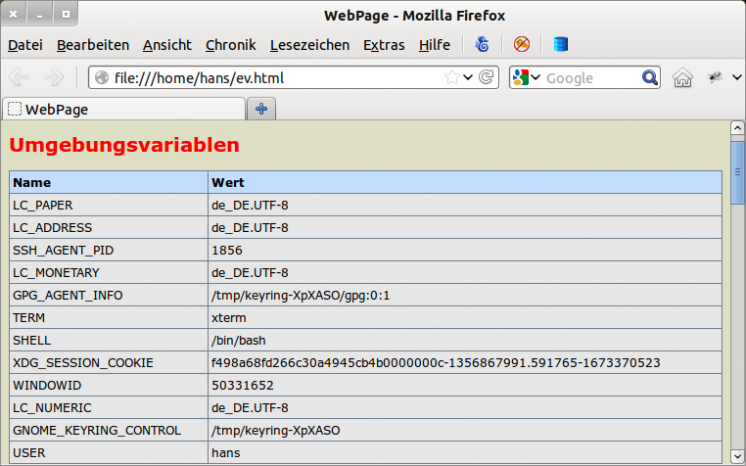Select the WebPage tab
The image size is (746, 466).
pos(120,109)
